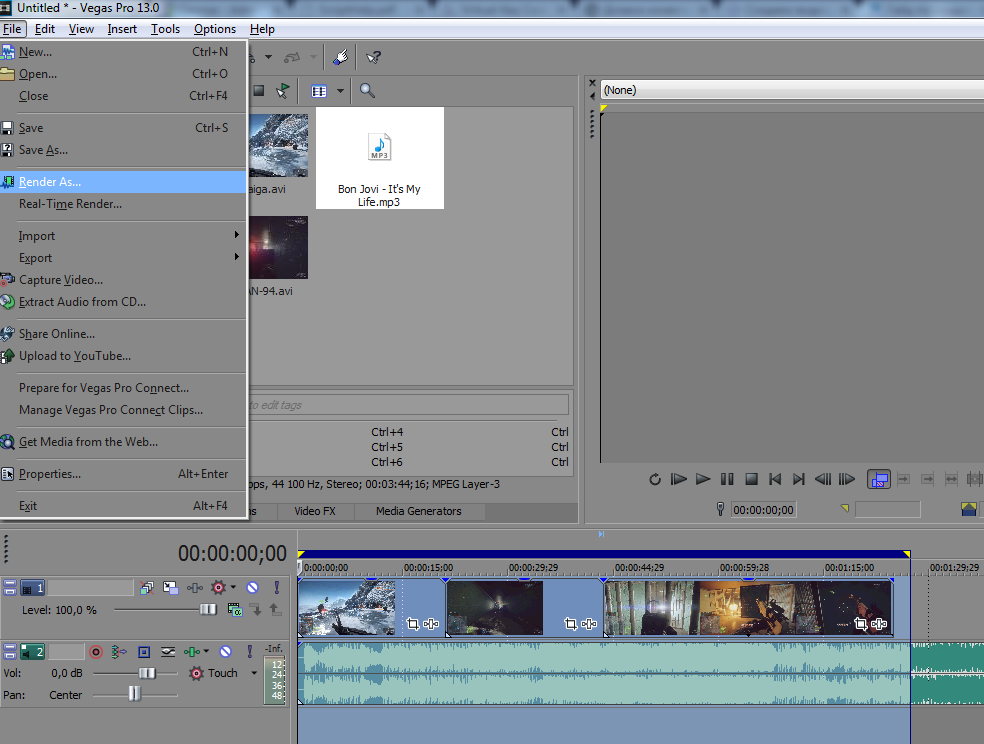Adjust audio track Pan slider
Image resolution: width=984 pixels, height=744 pixels.
[135, 694]
